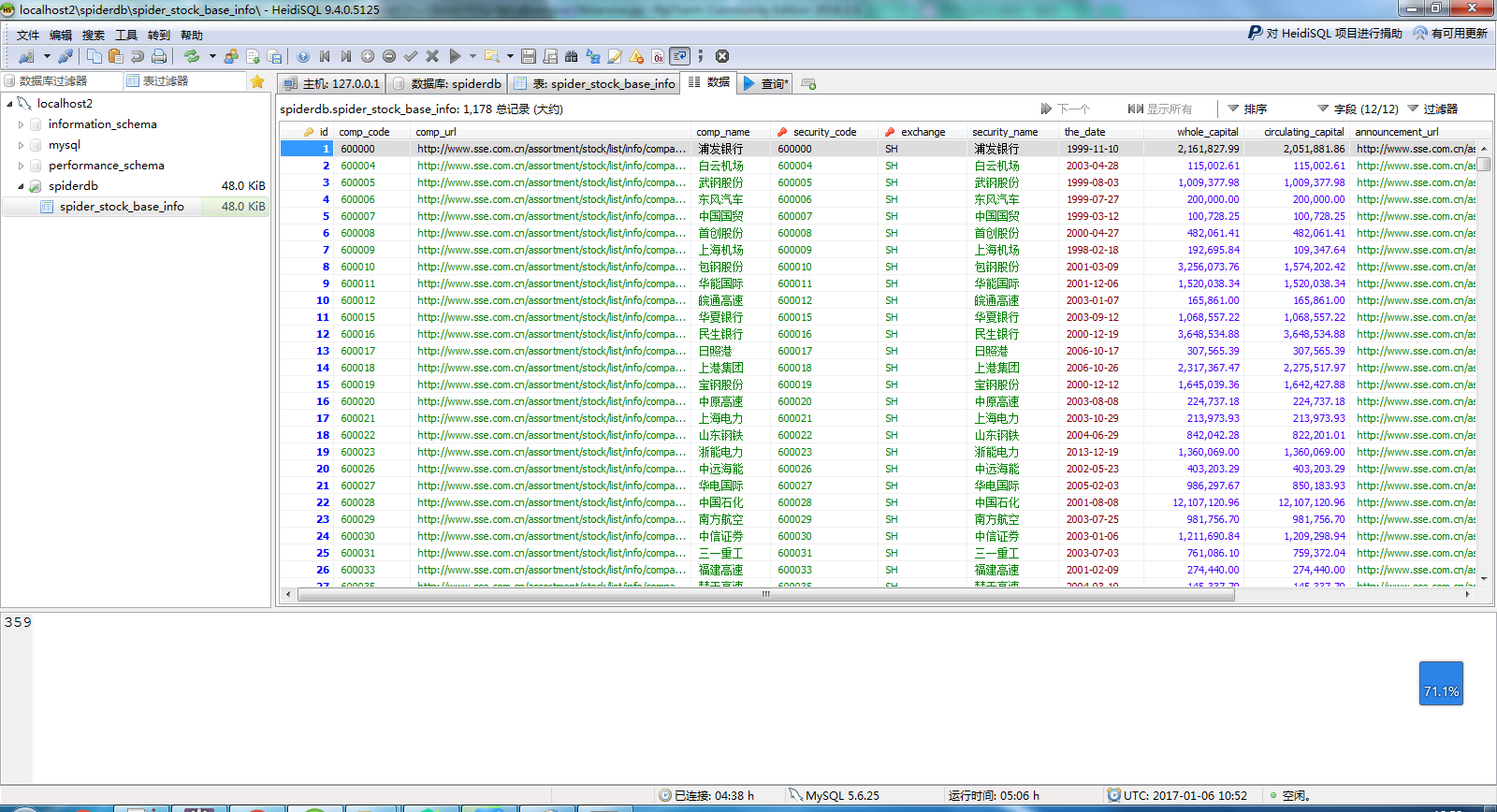Click the yellow warning triangle icon
This screenshot has height=812, width=1497.
coord(636,56)
